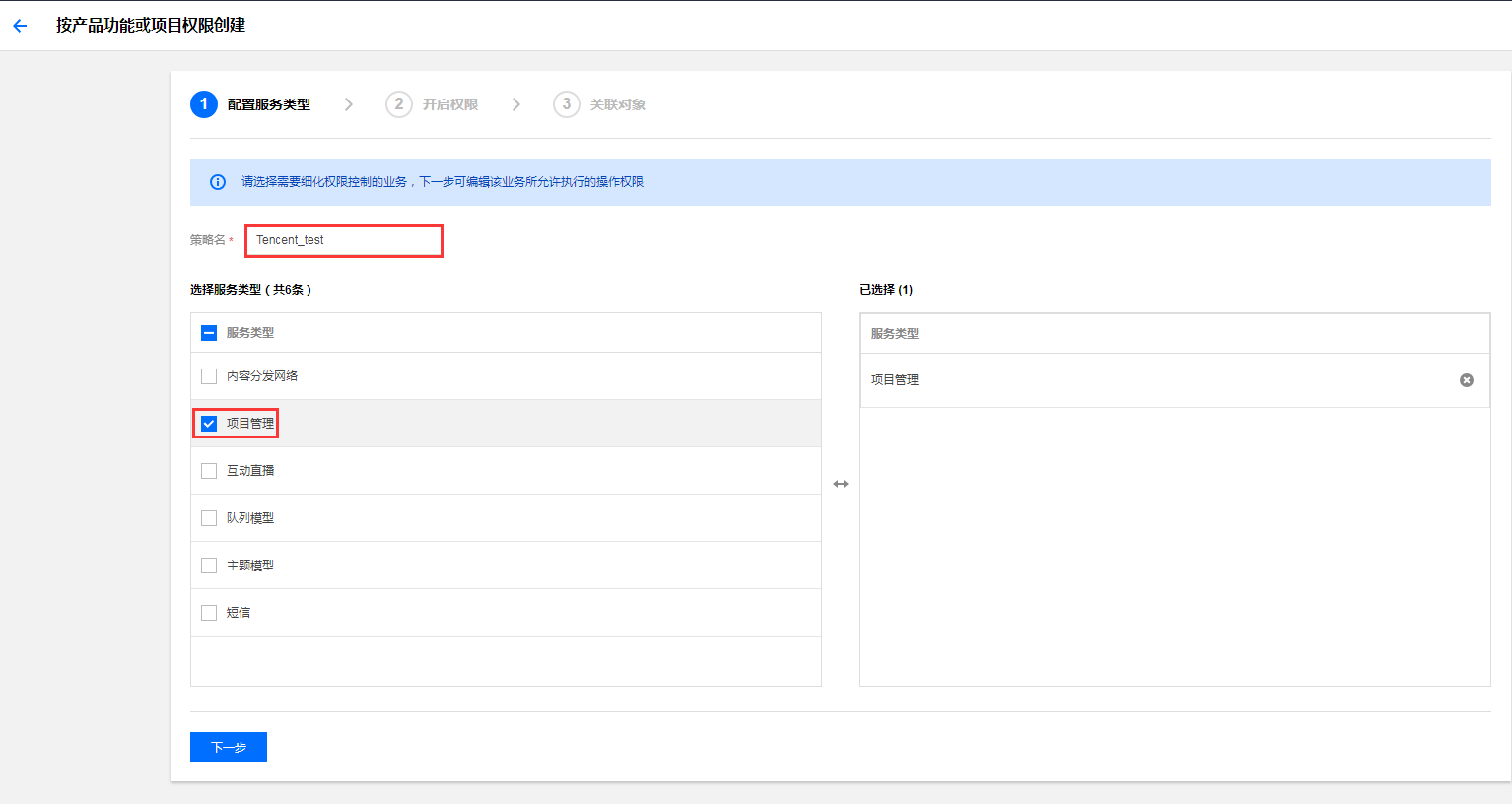Click the step 2 circle icon
This screenshot has height=804, width=1512.
coord(399,104)
